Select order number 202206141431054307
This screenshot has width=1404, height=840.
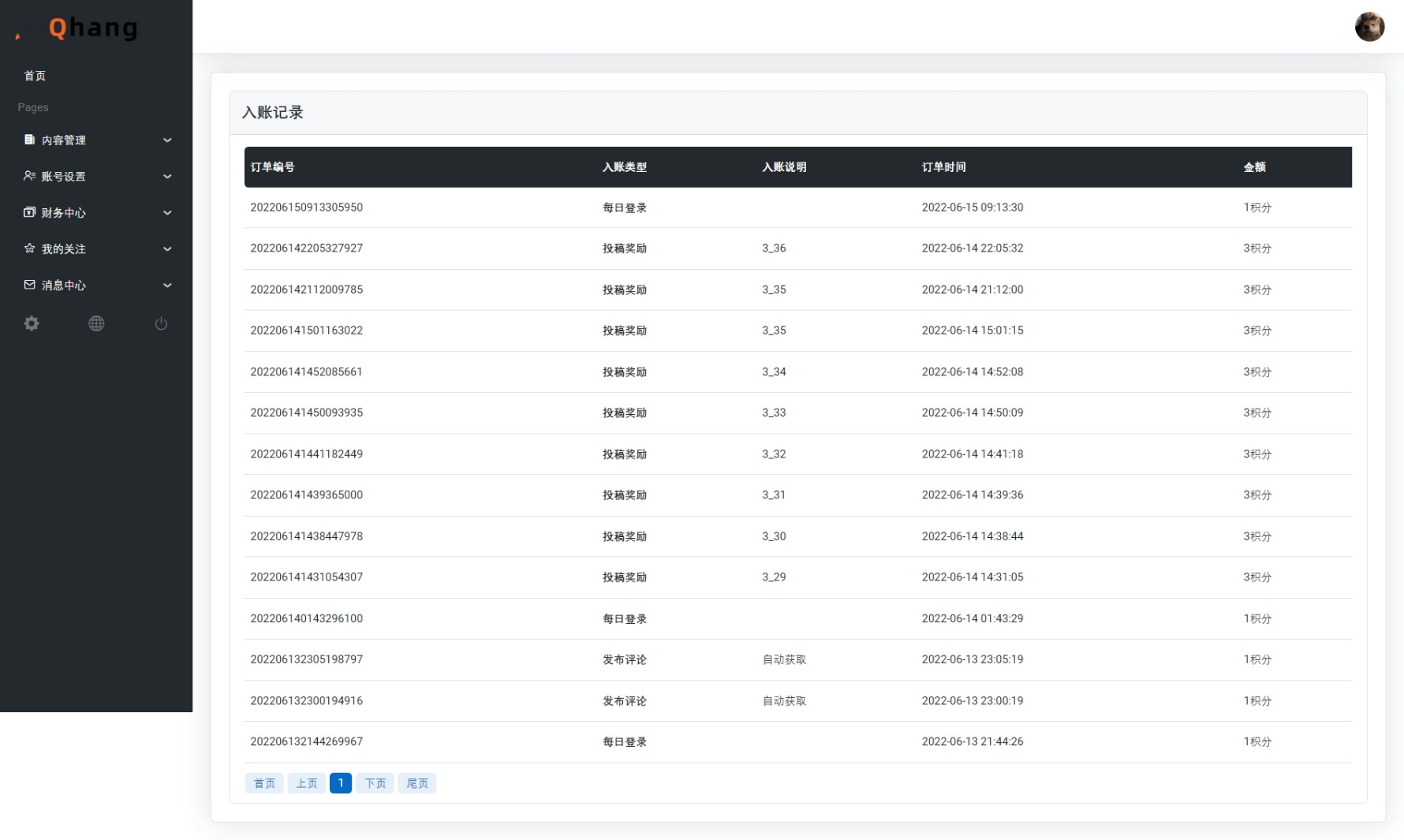click(307, 577)
